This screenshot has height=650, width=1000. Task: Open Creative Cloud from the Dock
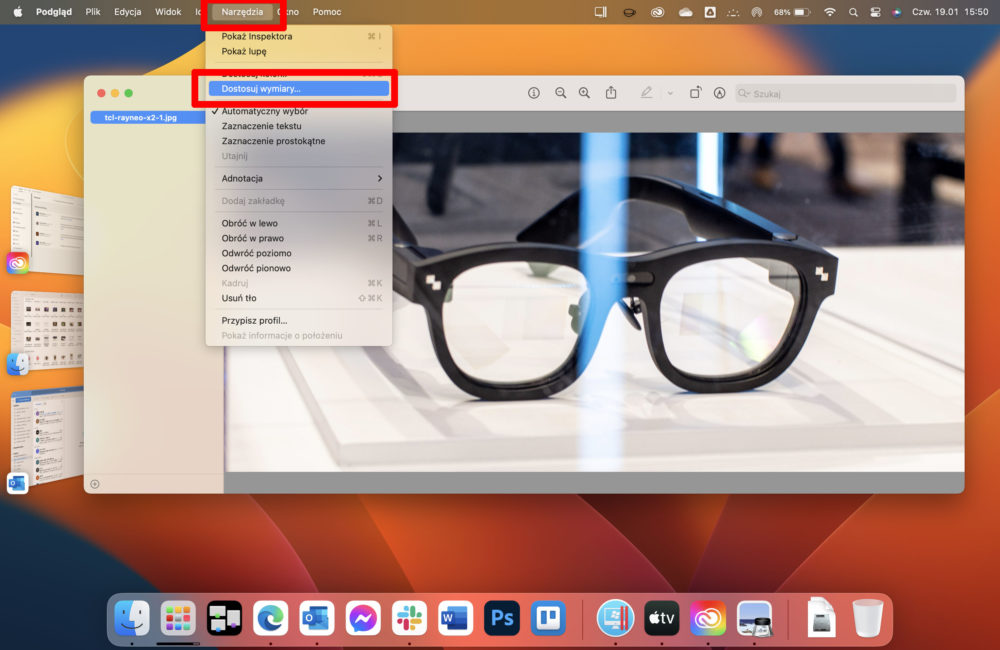coord(708,617)
